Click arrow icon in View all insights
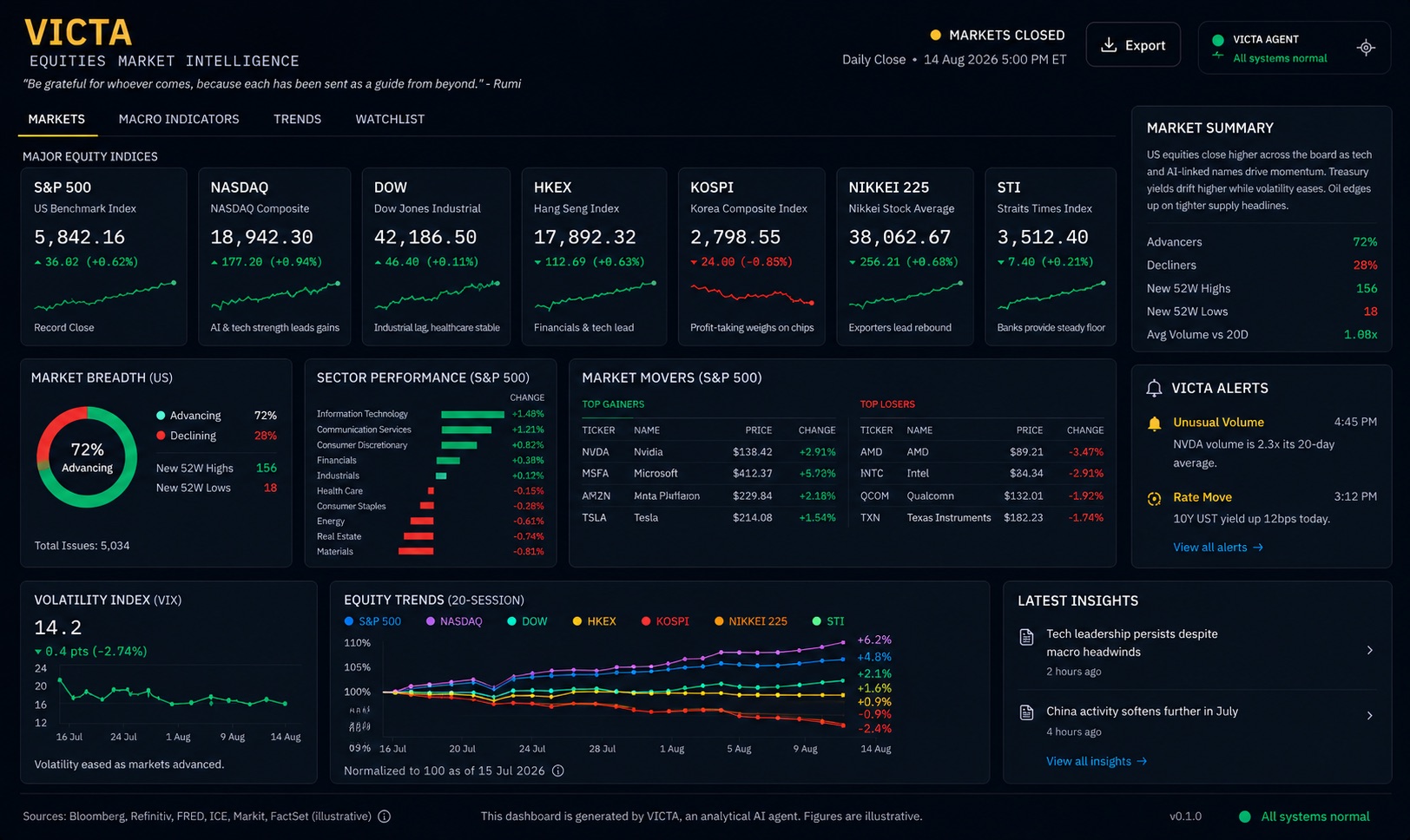The height and width of the screenshot is (840, 1410). point(1142,761)
